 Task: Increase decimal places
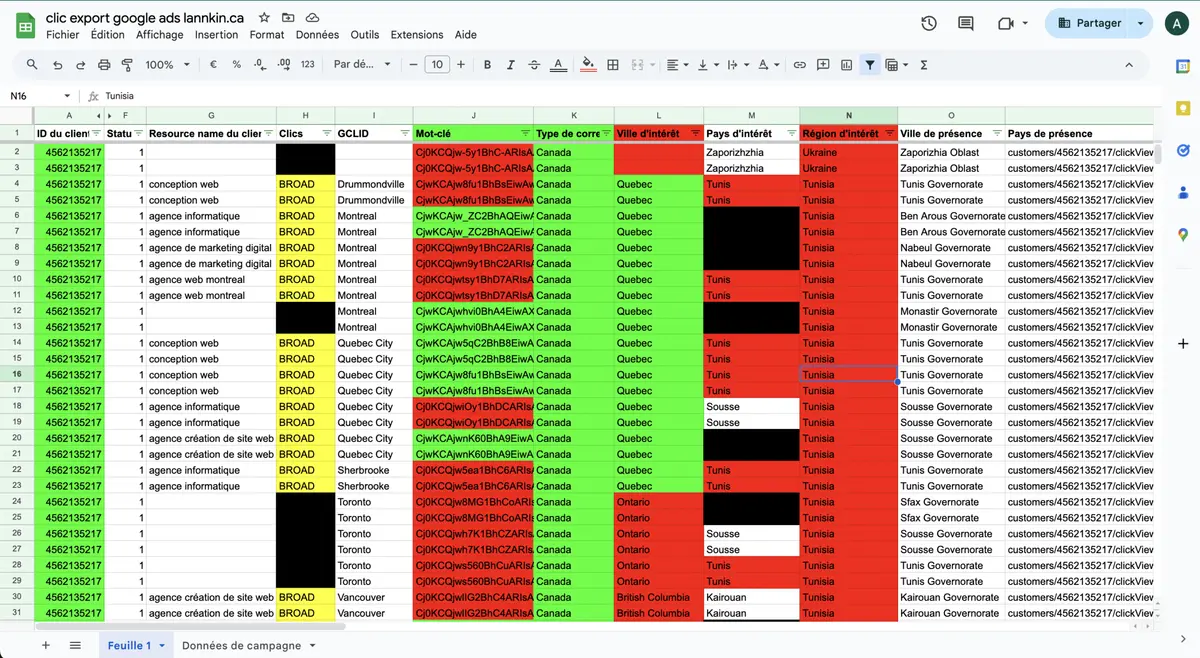tap(284, 65)
